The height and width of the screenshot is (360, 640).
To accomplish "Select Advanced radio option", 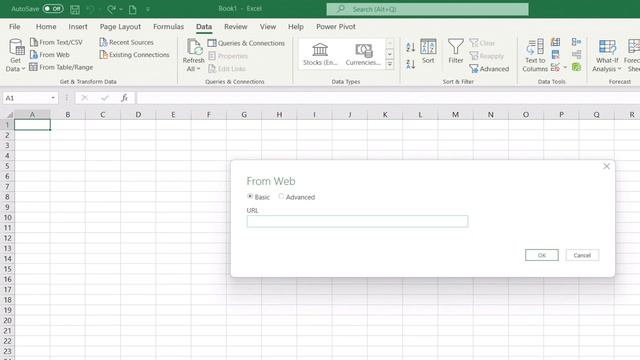I will coord(281,196).
